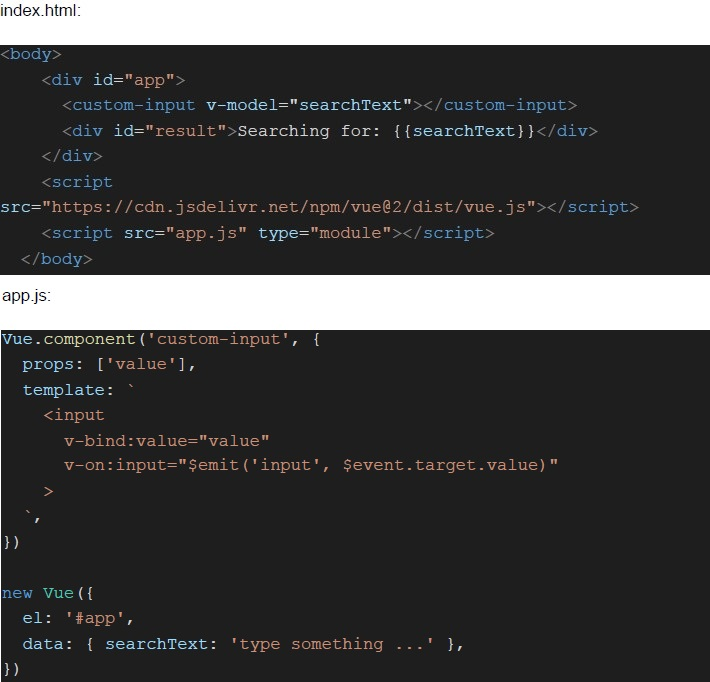Click the data: { searchText: 'type something ...' } line

[x=243, y=644]
